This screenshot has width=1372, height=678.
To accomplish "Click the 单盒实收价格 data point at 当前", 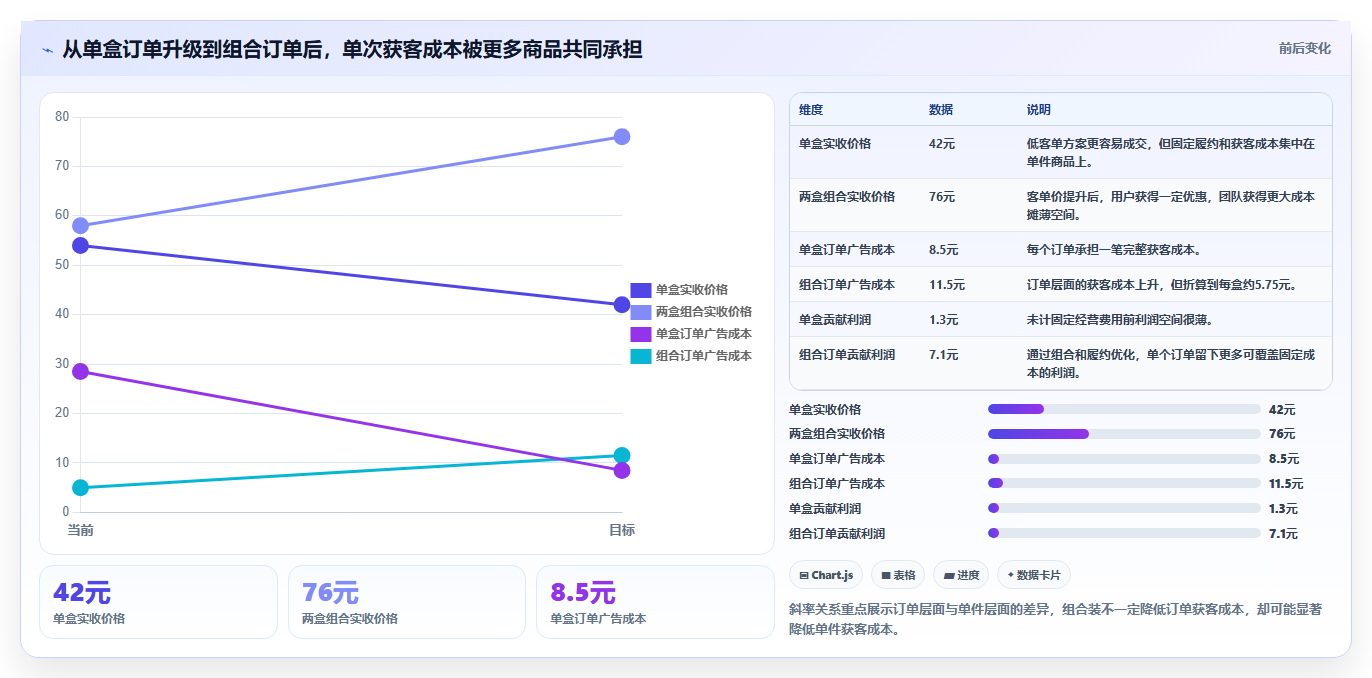I will click(x=81, y=245).
